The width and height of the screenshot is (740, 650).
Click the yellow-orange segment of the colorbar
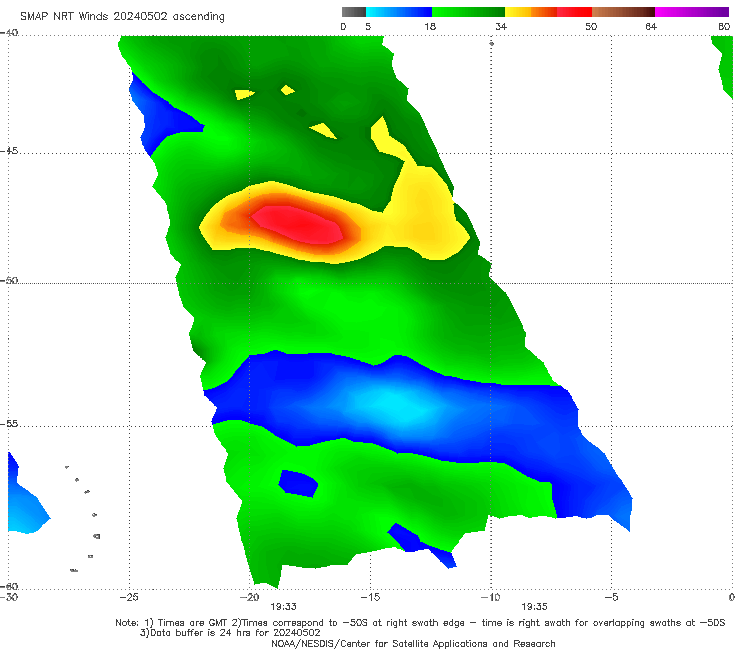(x=531, y=12)
